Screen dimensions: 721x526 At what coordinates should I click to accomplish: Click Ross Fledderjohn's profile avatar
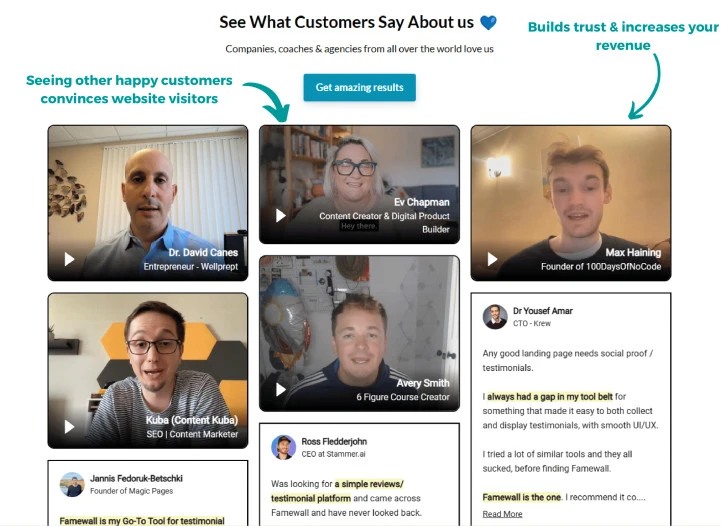(283, 447)
